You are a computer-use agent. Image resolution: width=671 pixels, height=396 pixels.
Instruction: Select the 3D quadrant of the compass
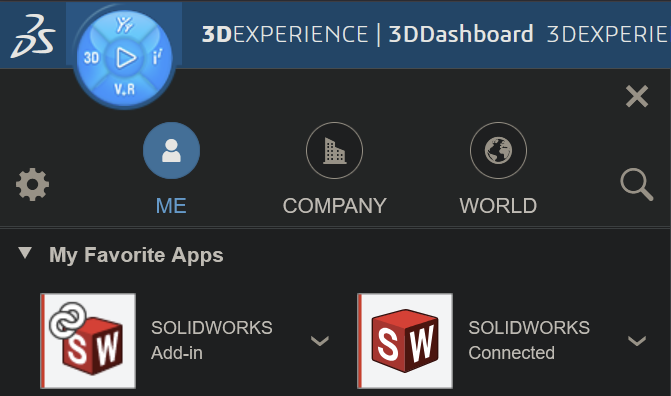point(91,57)
